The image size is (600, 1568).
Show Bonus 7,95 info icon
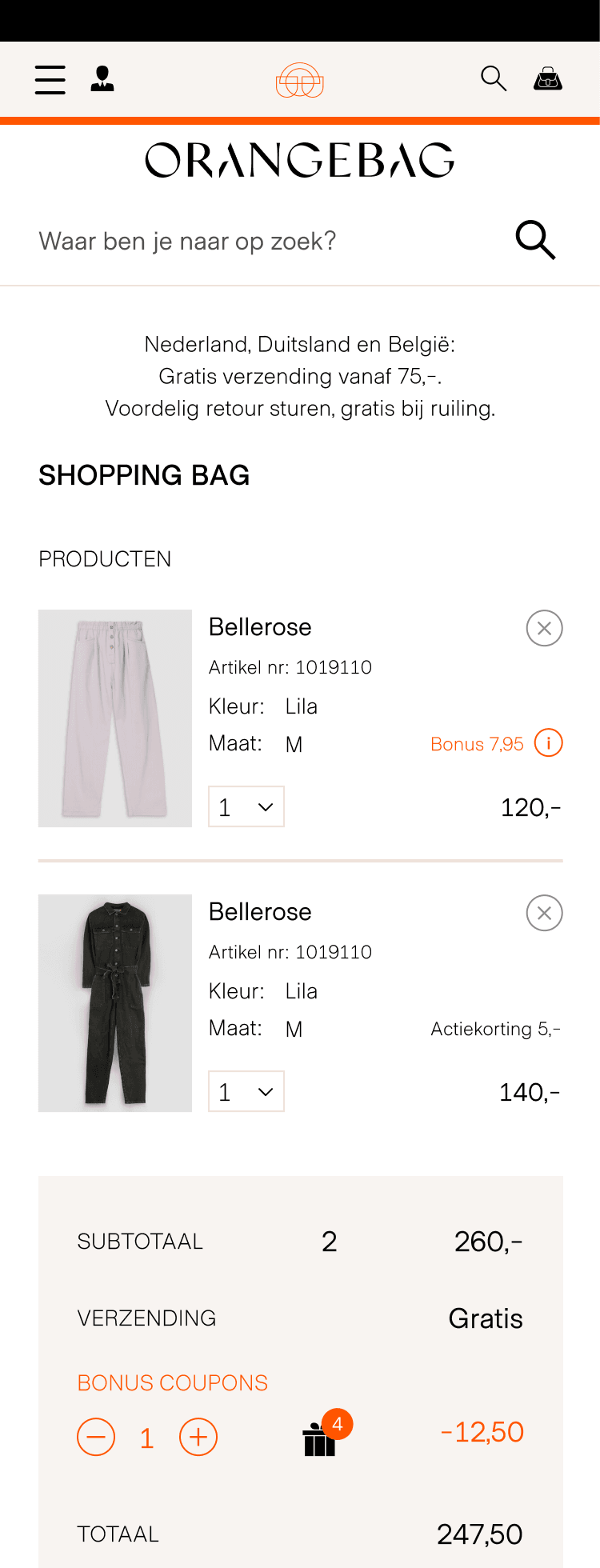click(548, 743)
